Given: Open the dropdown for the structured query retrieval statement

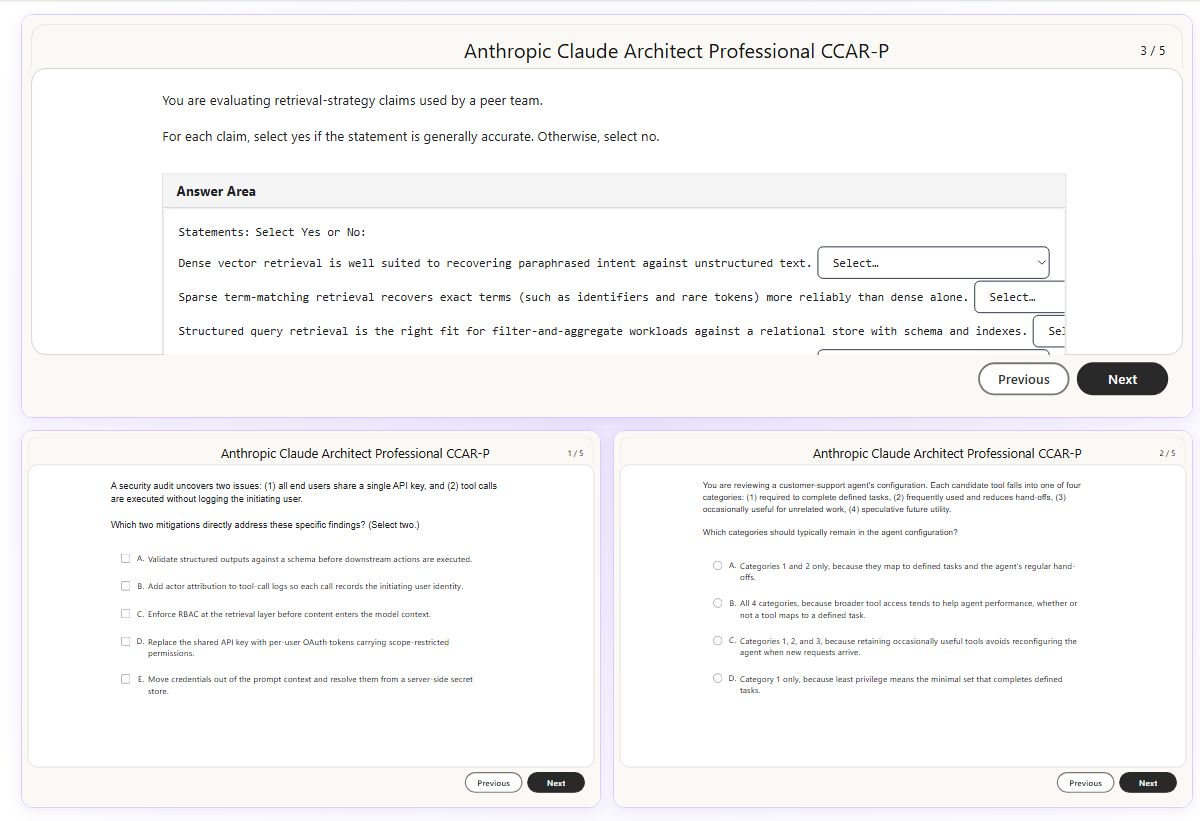Looking at the screenshot, I should pyautogui.click(x=1050, y=331).
